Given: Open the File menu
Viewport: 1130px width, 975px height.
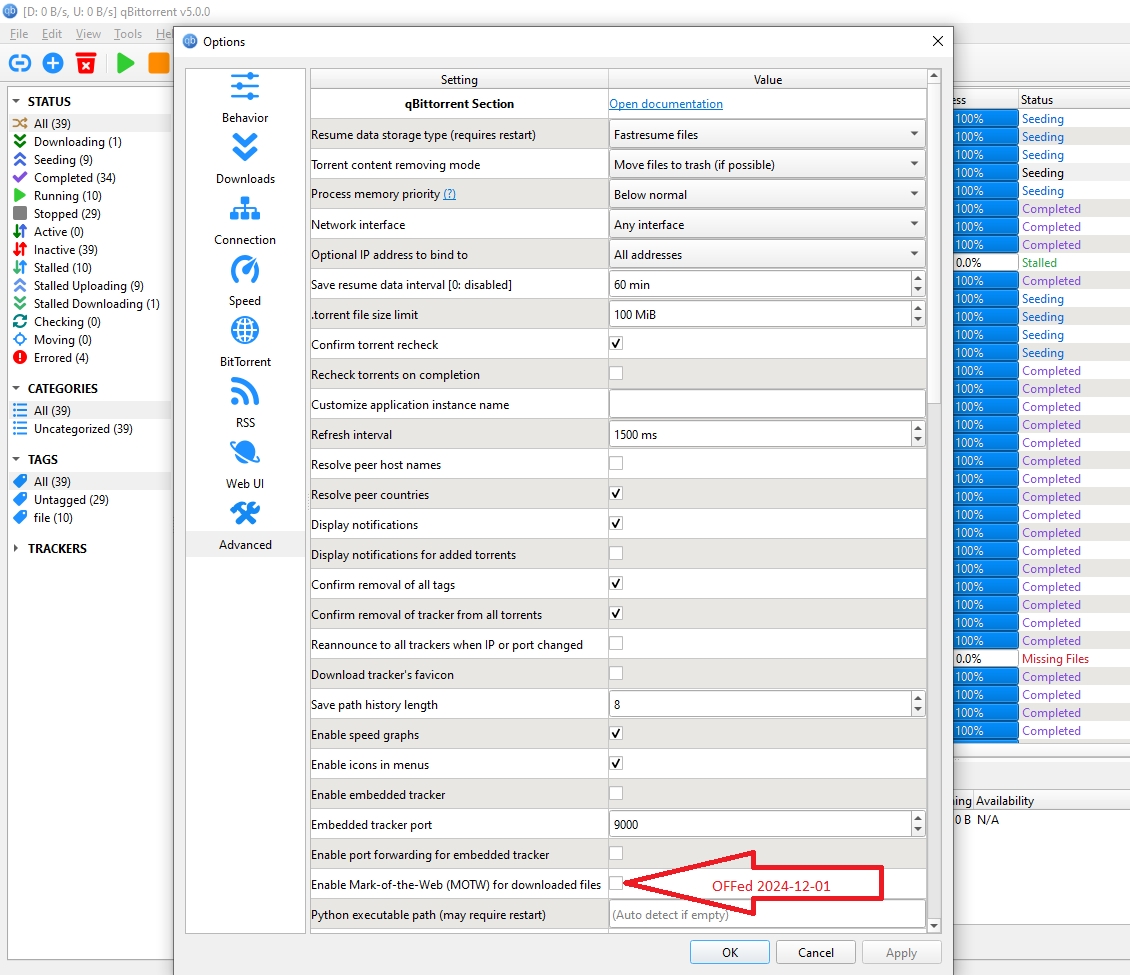Looking at the screenshot, I should point(19,34).
